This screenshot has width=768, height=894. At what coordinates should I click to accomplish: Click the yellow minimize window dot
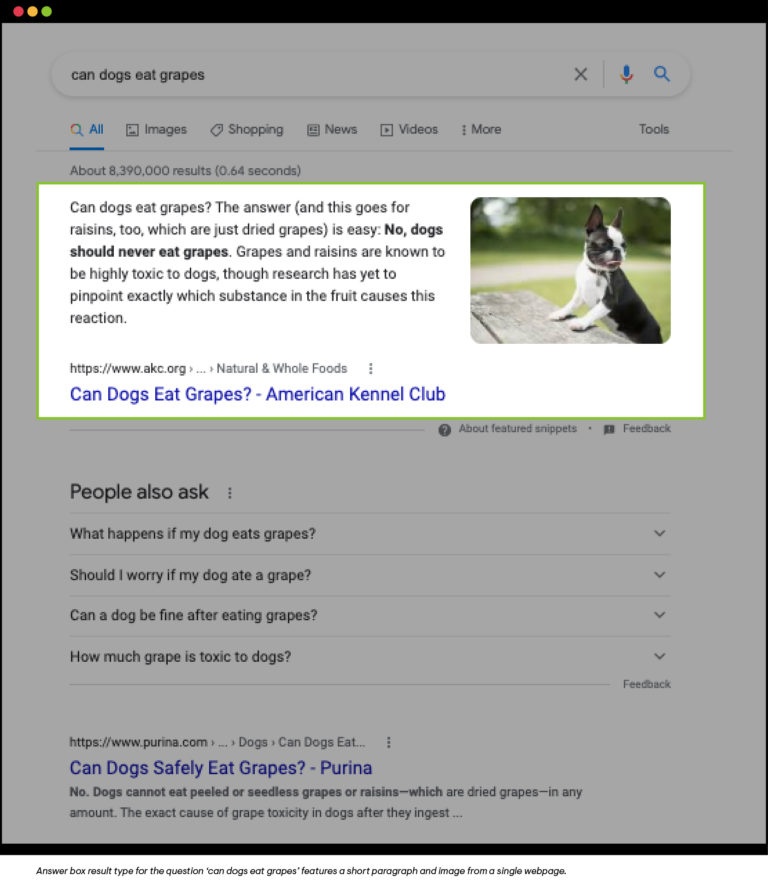tap(32, 11)
